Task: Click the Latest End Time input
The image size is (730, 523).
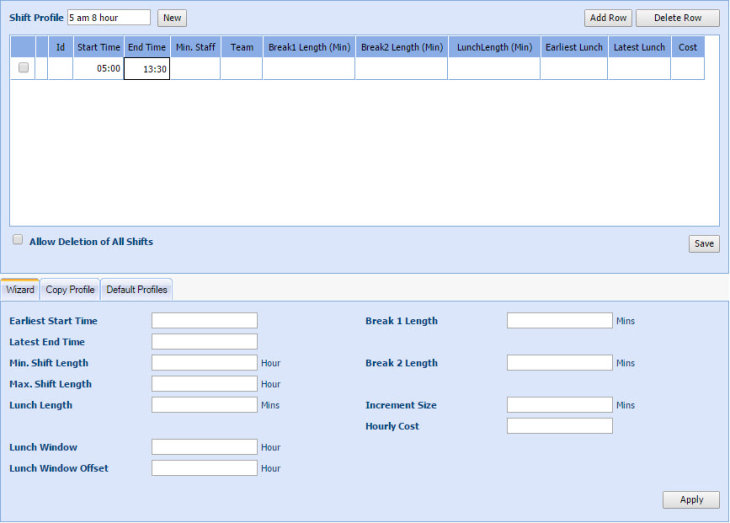Action: (x=204, y=342)
